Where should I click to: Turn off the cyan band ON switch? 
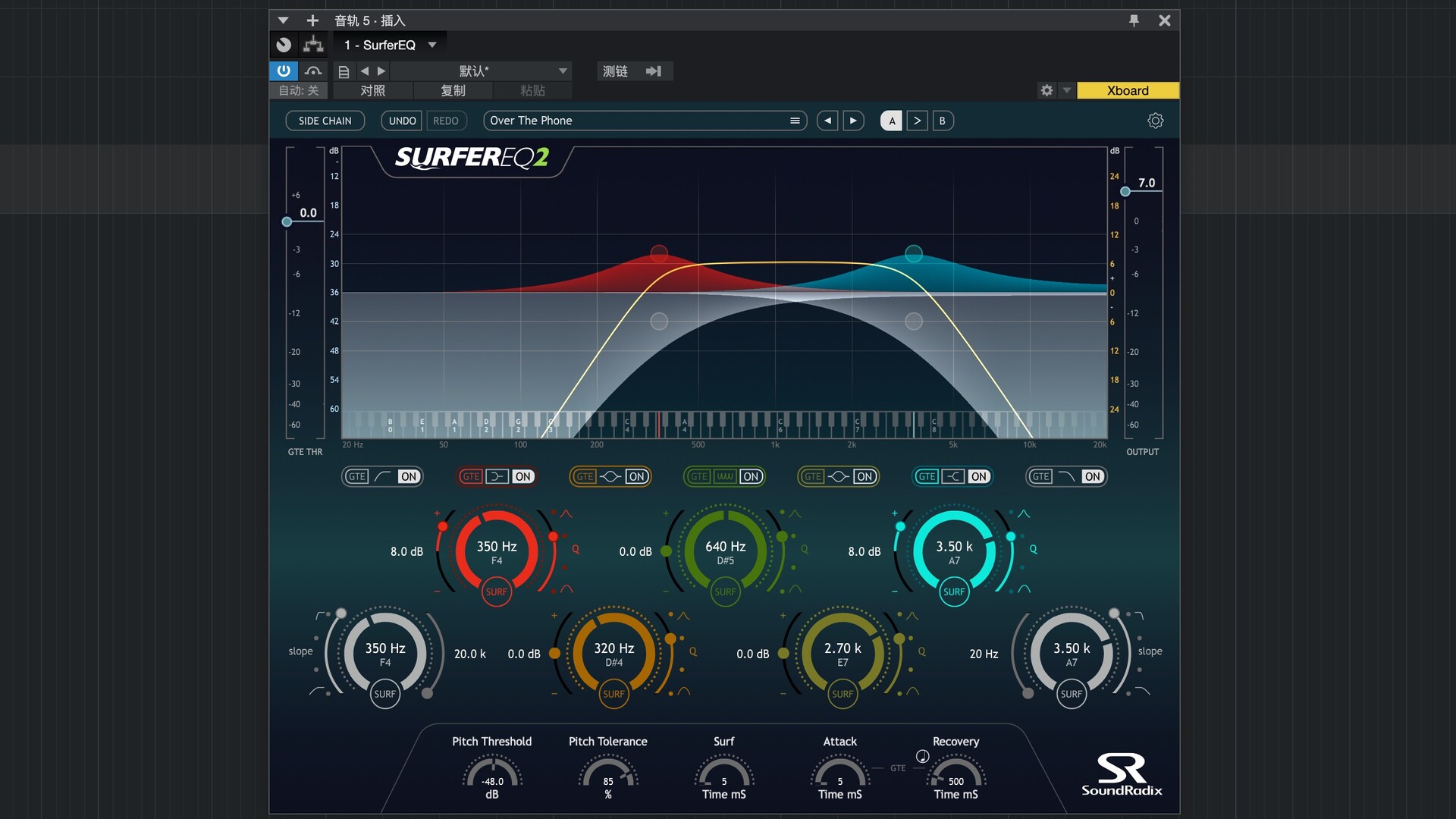pos(979,476)
